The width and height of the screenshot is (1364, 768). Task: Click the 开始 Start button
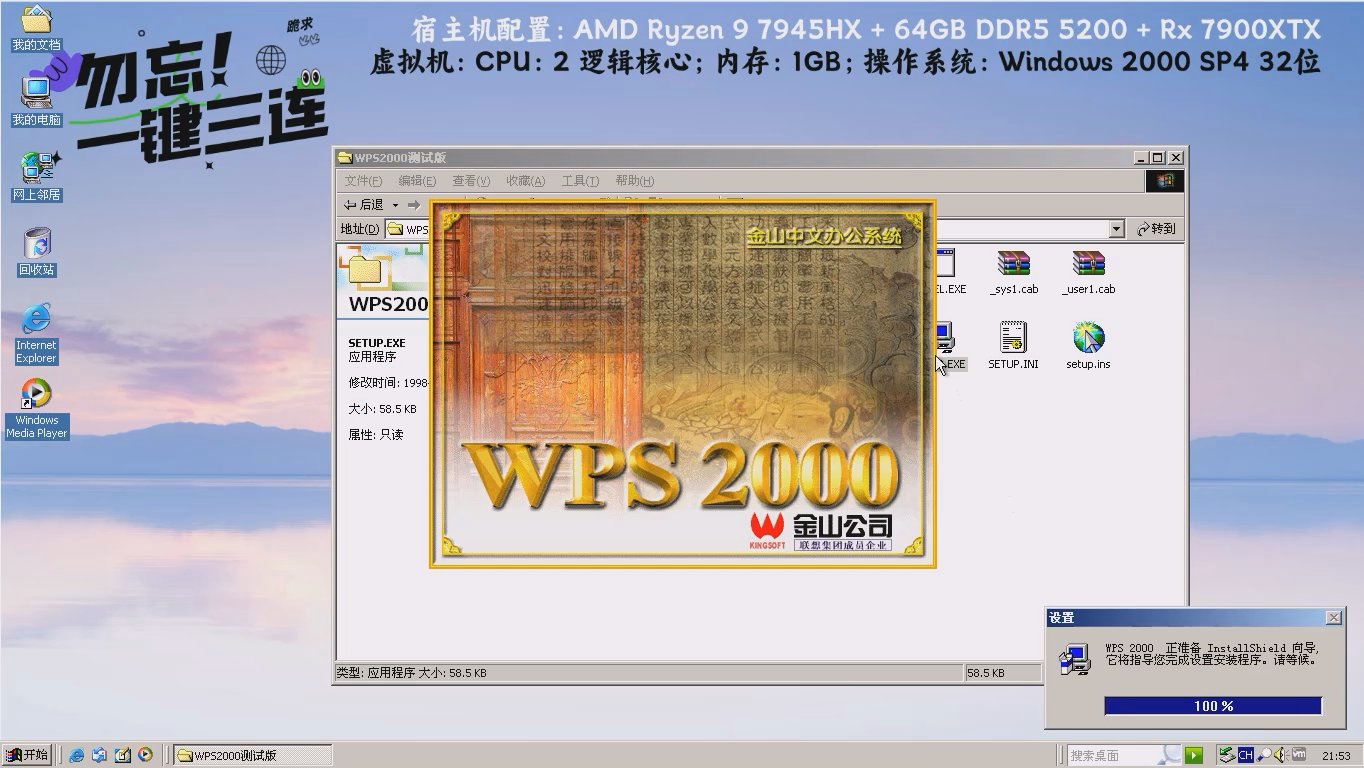(27, 755)
